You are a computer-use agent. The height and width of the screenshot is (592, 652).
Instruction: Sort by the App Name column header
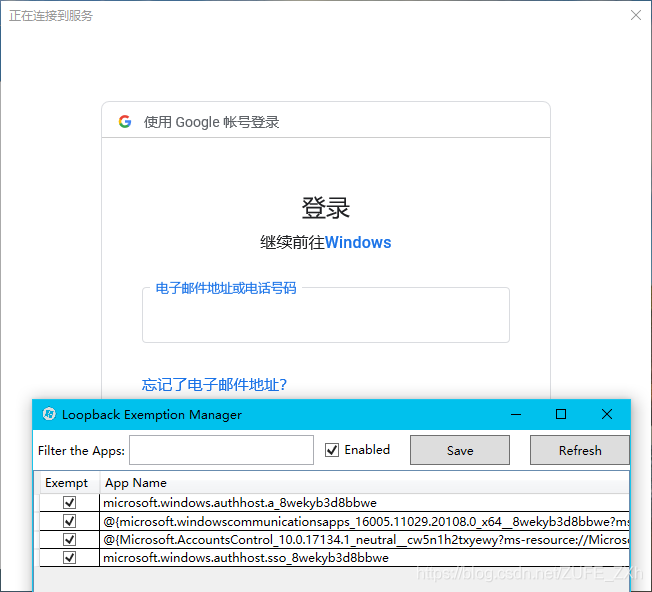point(364,483)
